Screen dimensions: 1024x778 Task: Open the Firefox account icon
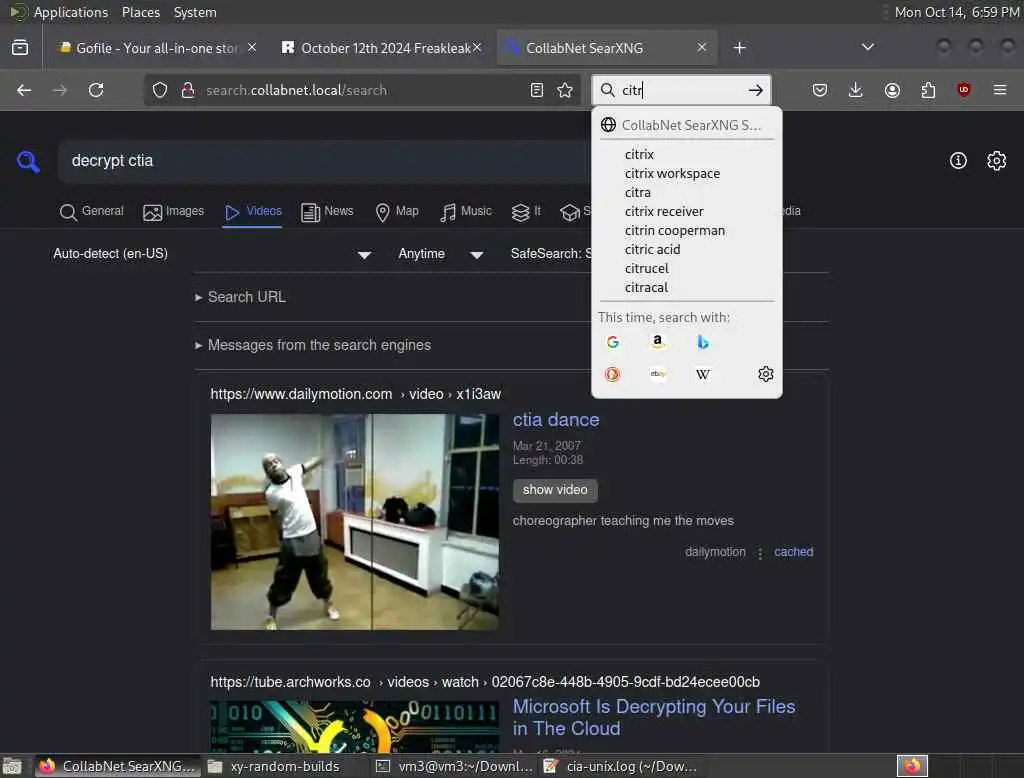pyautogui.click(x=892, y=90)
